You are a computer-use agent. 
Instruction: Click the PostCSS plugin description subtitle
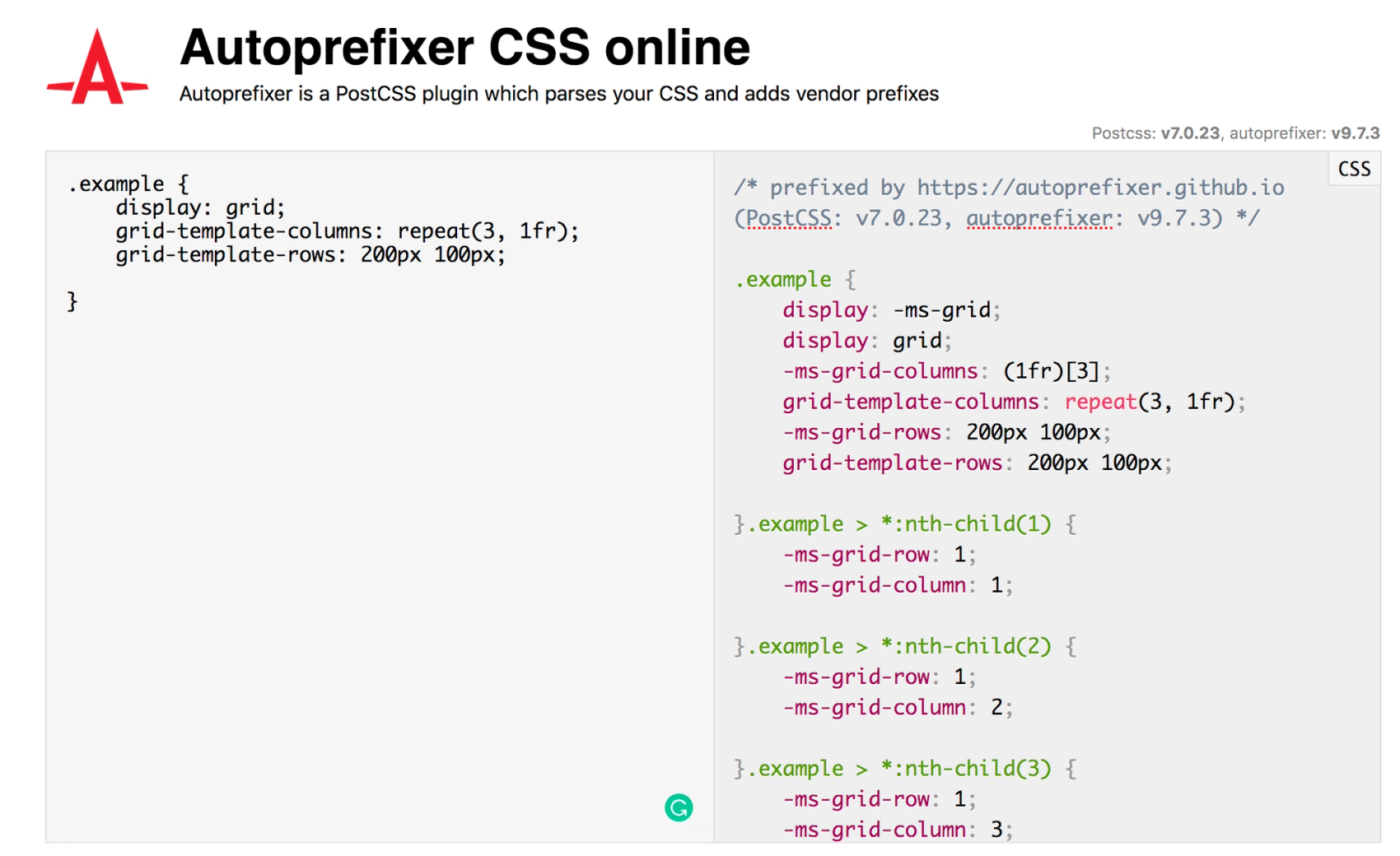(559, 94)
